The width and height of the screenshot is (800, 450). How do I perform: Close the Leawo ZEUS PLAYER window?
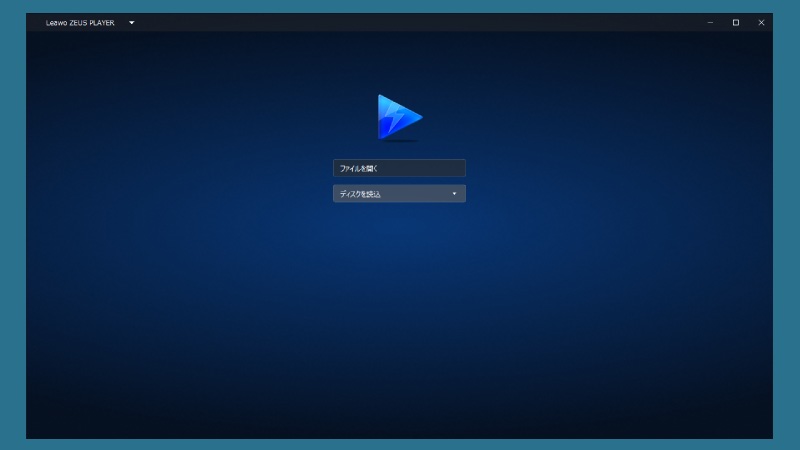(x=761, y=22)
